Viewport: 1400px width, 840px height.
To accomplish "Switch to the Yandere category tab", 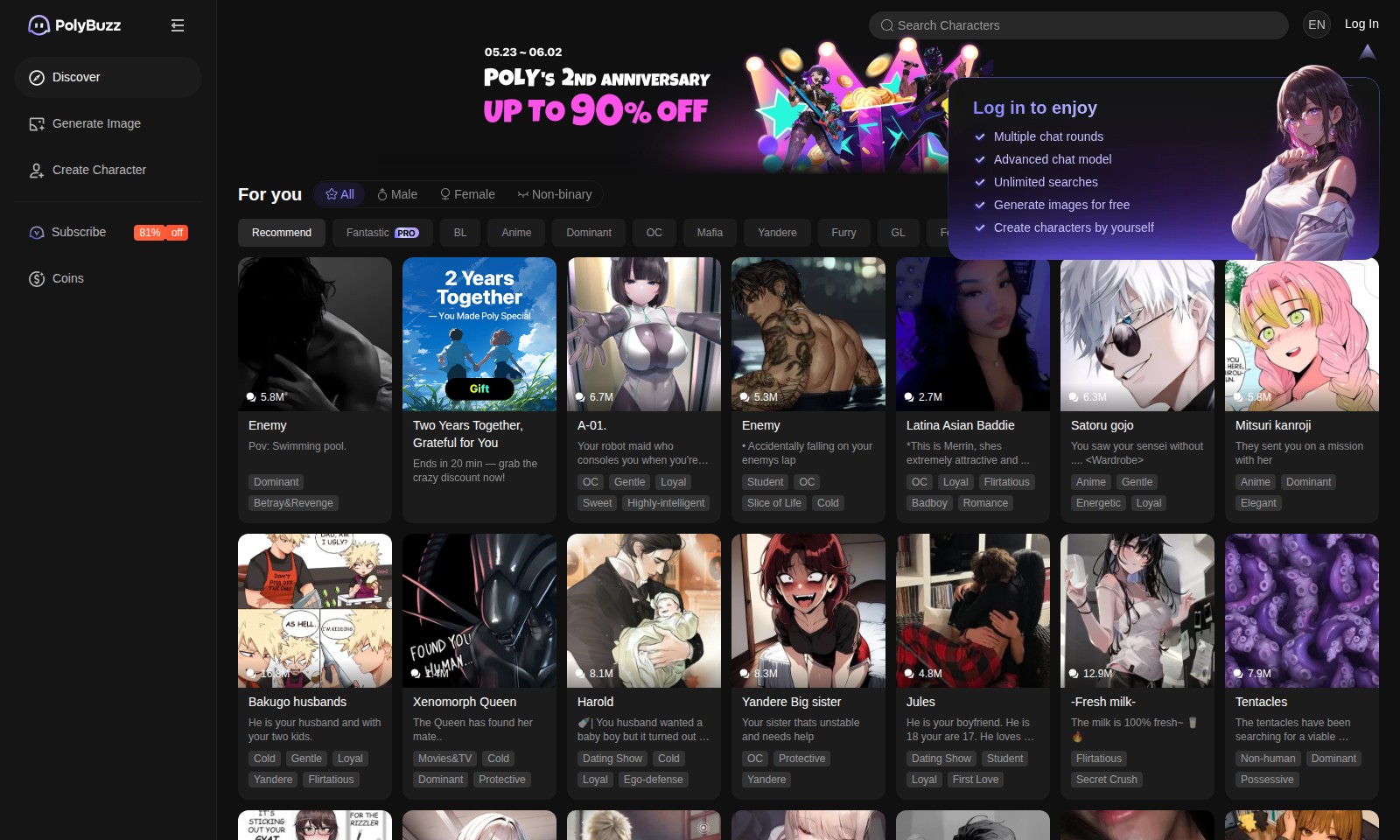I will (777, 233).
